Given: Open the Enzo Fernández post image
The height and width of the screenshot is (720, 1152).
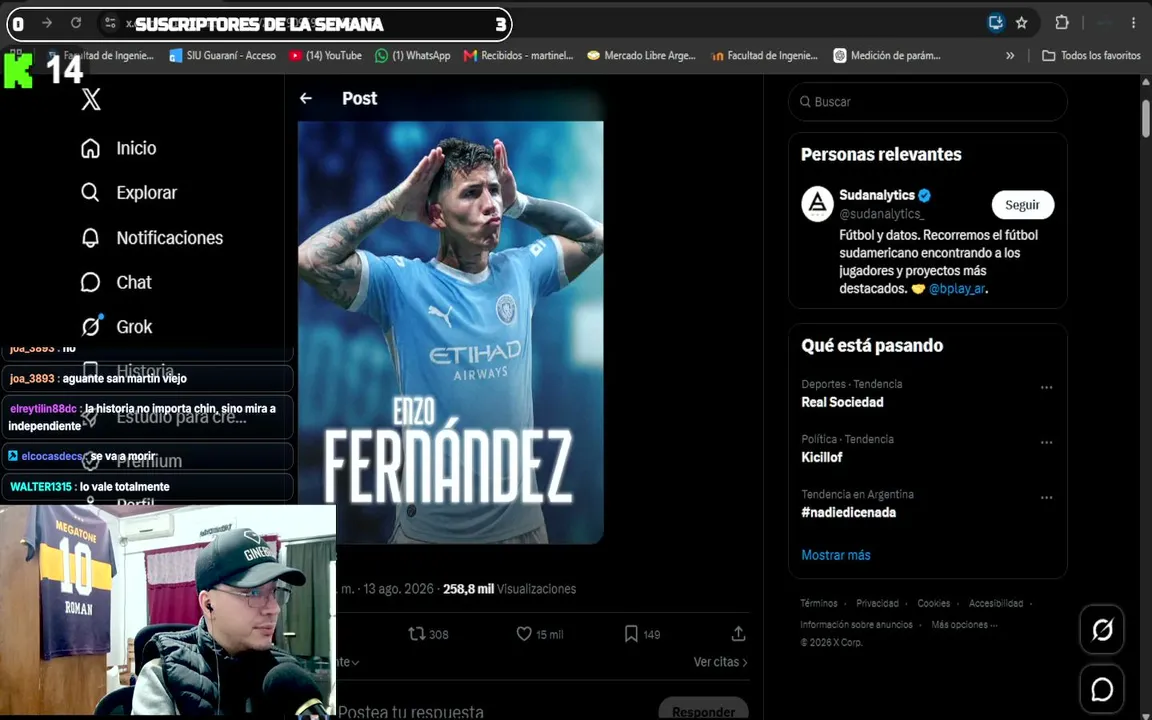Looking at the screenshot, I should tap(450, 332).
